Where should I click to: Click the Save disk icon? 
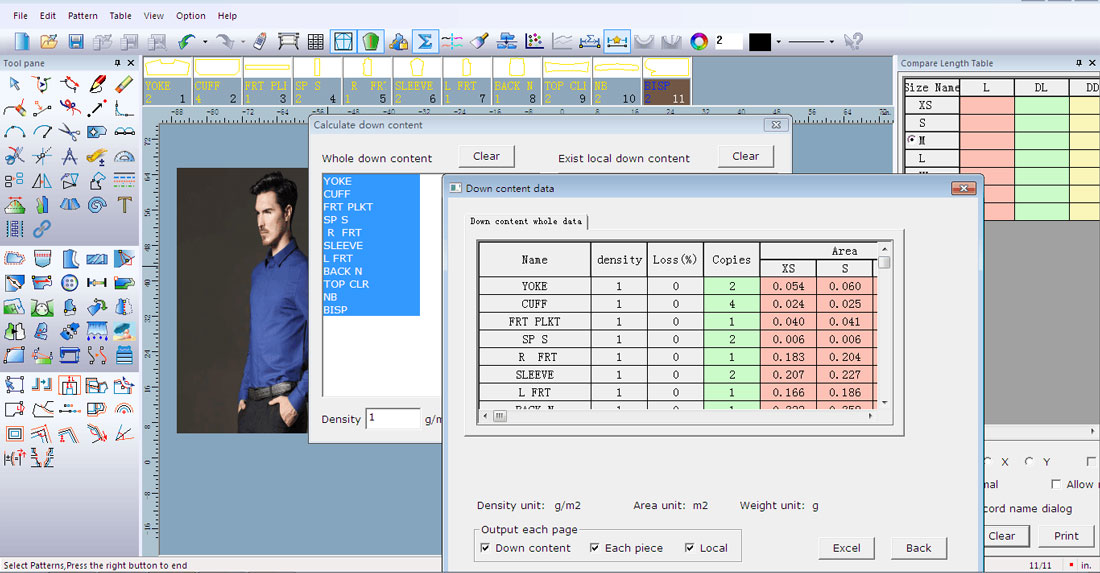pos(76,41)
